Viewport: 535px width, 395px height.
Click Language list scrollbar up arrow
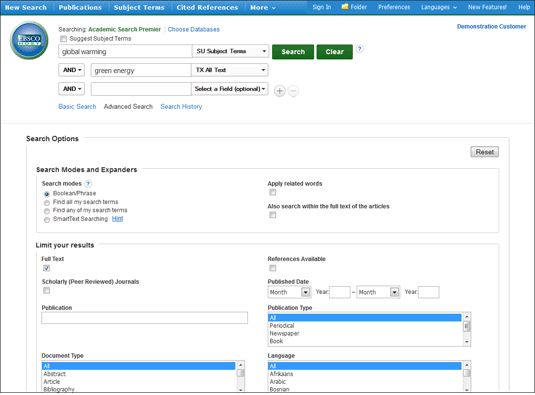click(x=466, y=365)
